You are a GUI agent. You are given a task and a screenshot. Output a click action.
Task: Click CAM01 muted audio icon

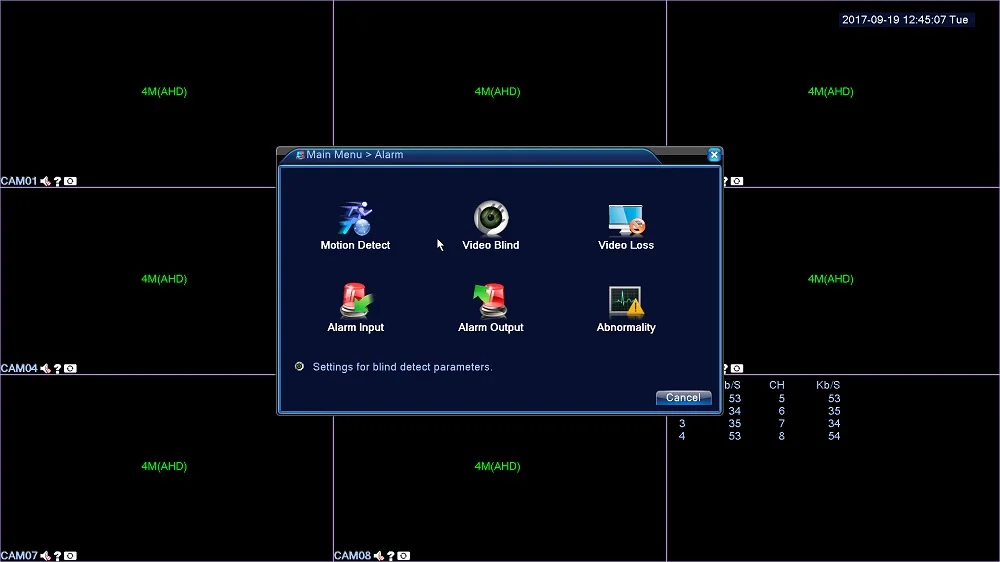tap(45, 181)
